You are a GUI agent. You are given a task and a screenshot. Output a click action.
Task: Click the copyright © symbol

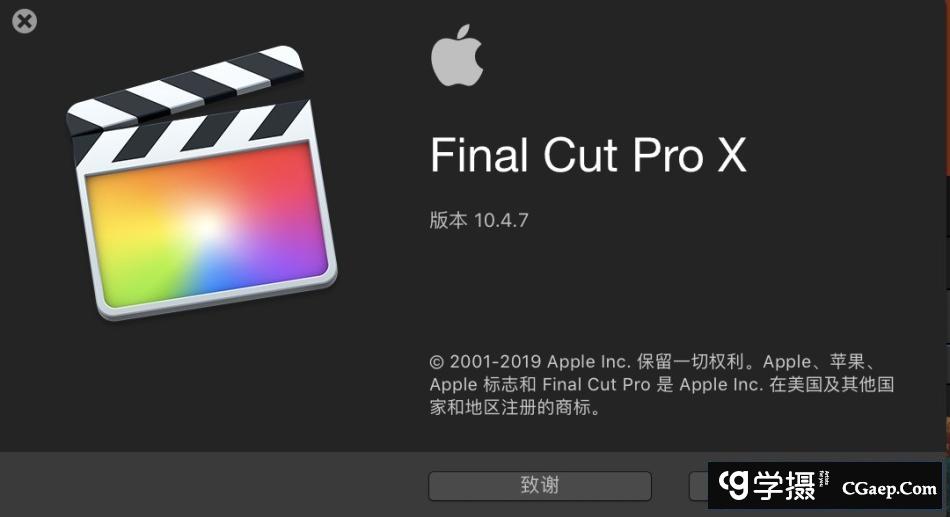coord(436,362)
